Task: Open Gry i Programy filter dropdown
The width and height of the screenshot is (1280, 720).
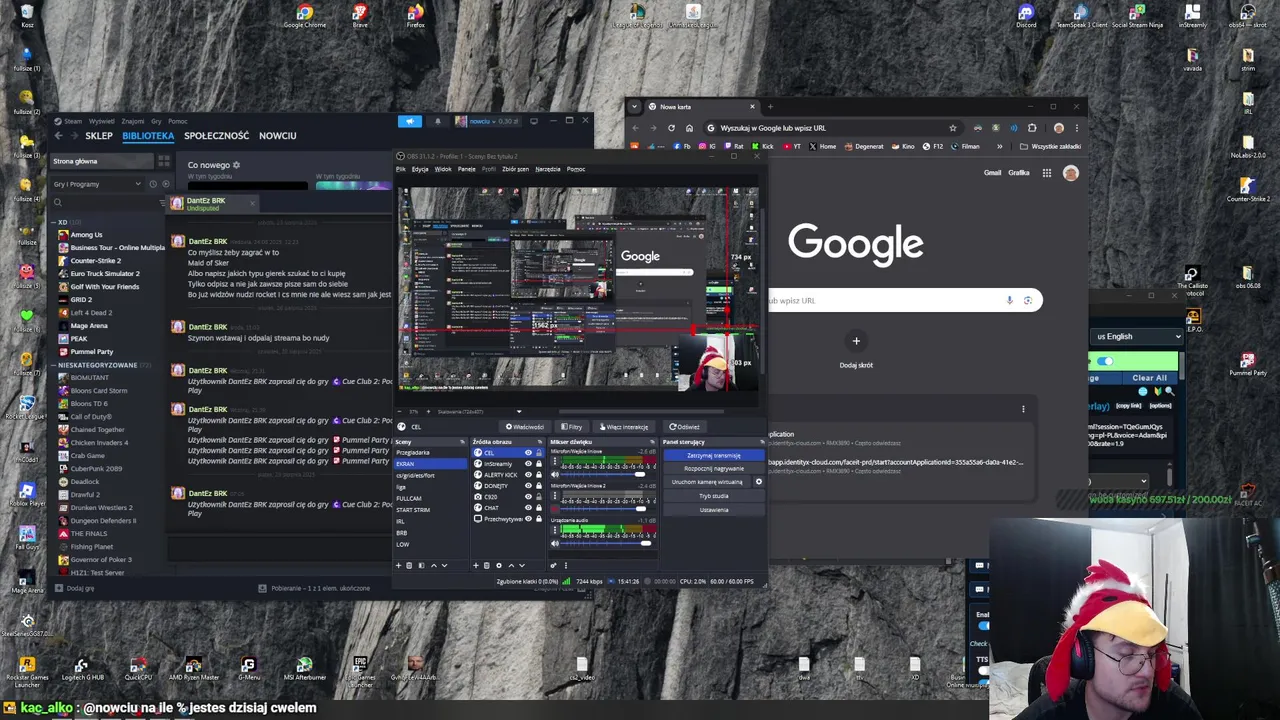Action: point(97,184)
